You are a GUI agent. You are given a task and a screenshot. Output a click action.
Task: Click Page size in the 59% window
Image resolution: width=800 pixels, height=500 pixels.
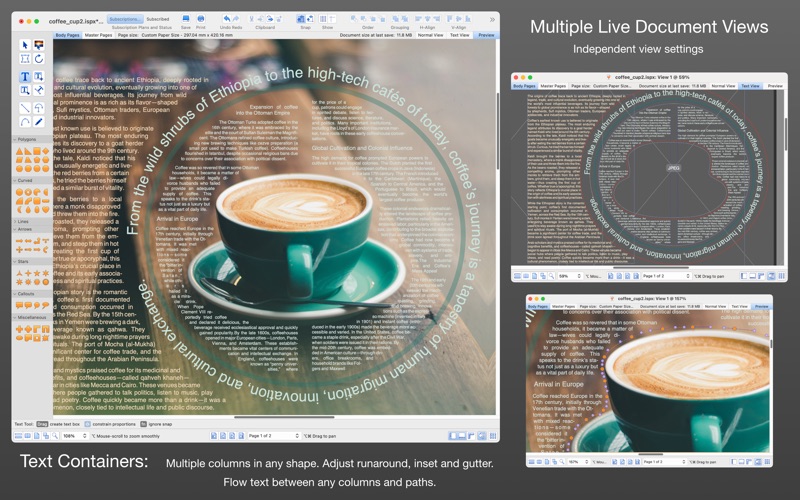pyautogui.click(x=602, y=86)
